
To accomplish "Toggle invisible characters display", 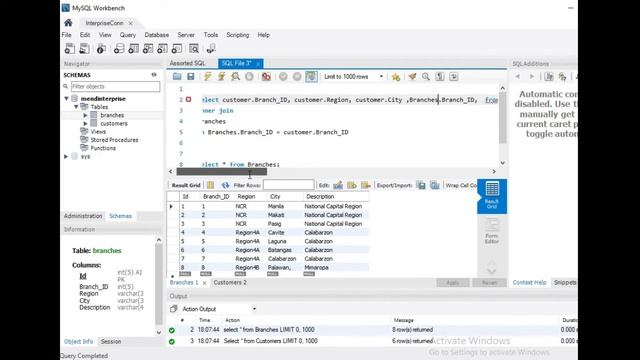I will 440,76.
